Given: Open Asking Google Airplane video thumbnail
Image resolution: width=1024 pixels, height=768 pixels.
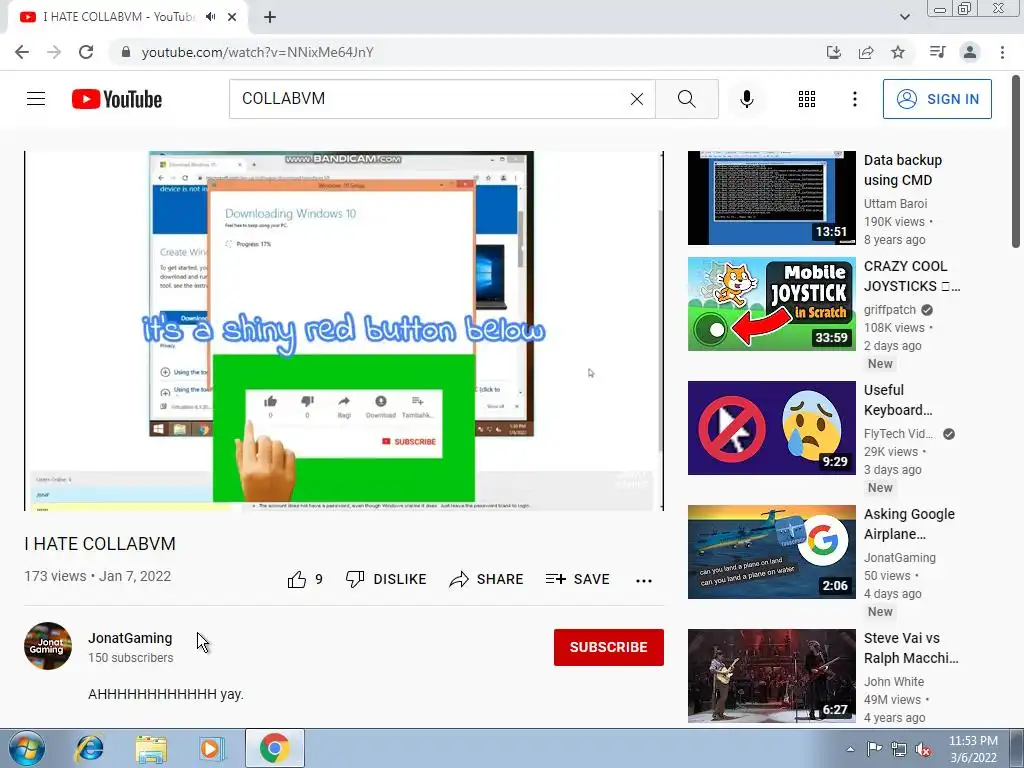Looking at the screenshot, I should 771,552.
